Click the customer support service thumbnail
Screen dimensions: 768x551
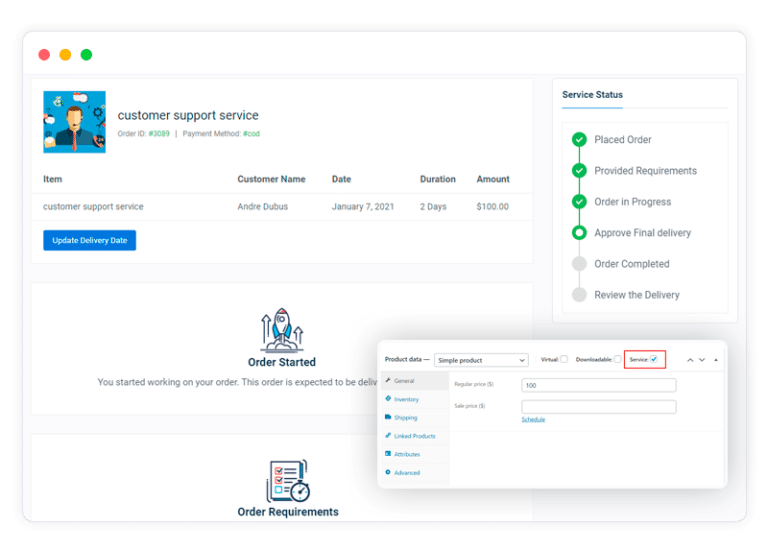[74, 122]
